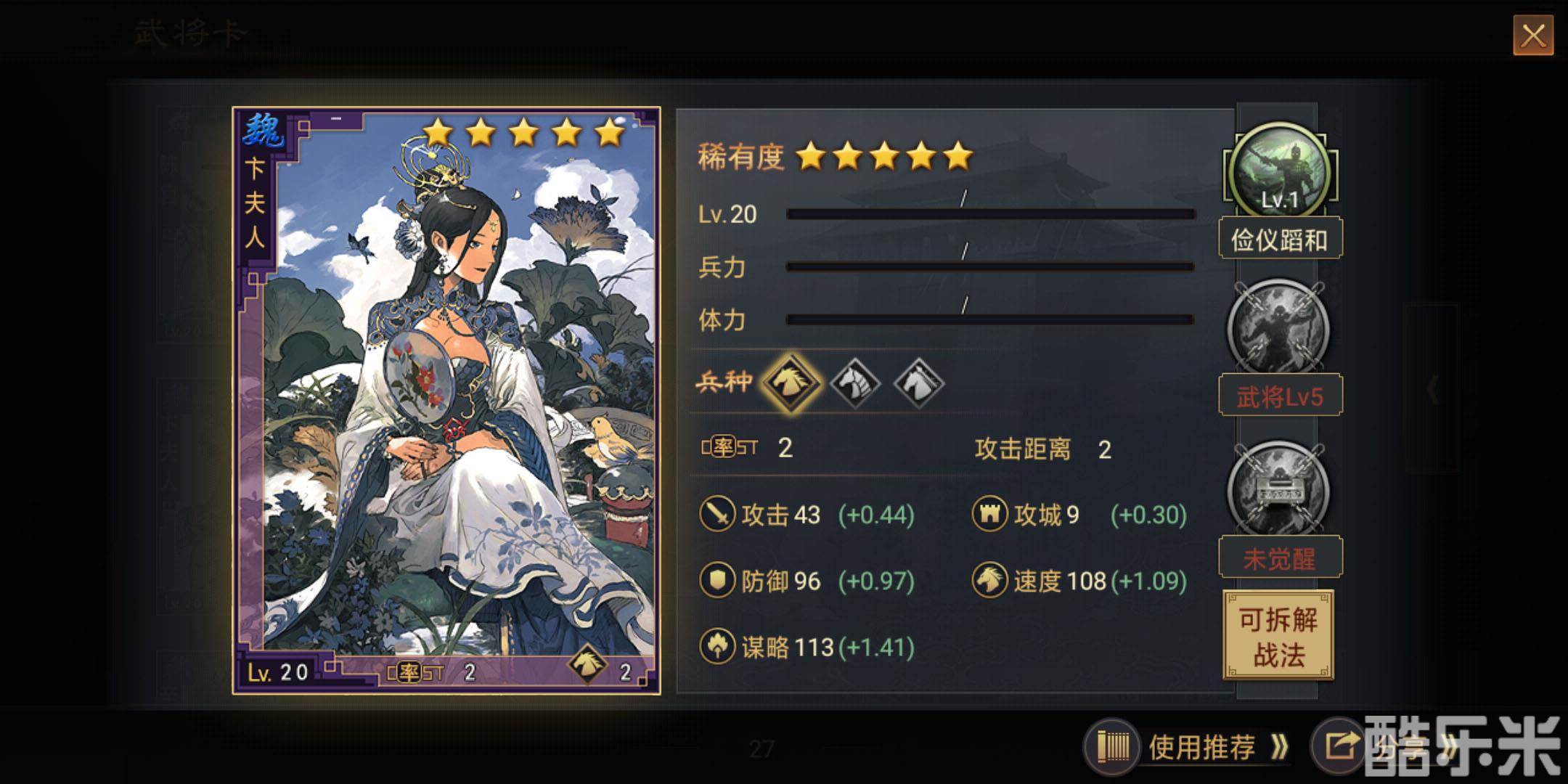Tap the locked second skill slot icon

1278,328
